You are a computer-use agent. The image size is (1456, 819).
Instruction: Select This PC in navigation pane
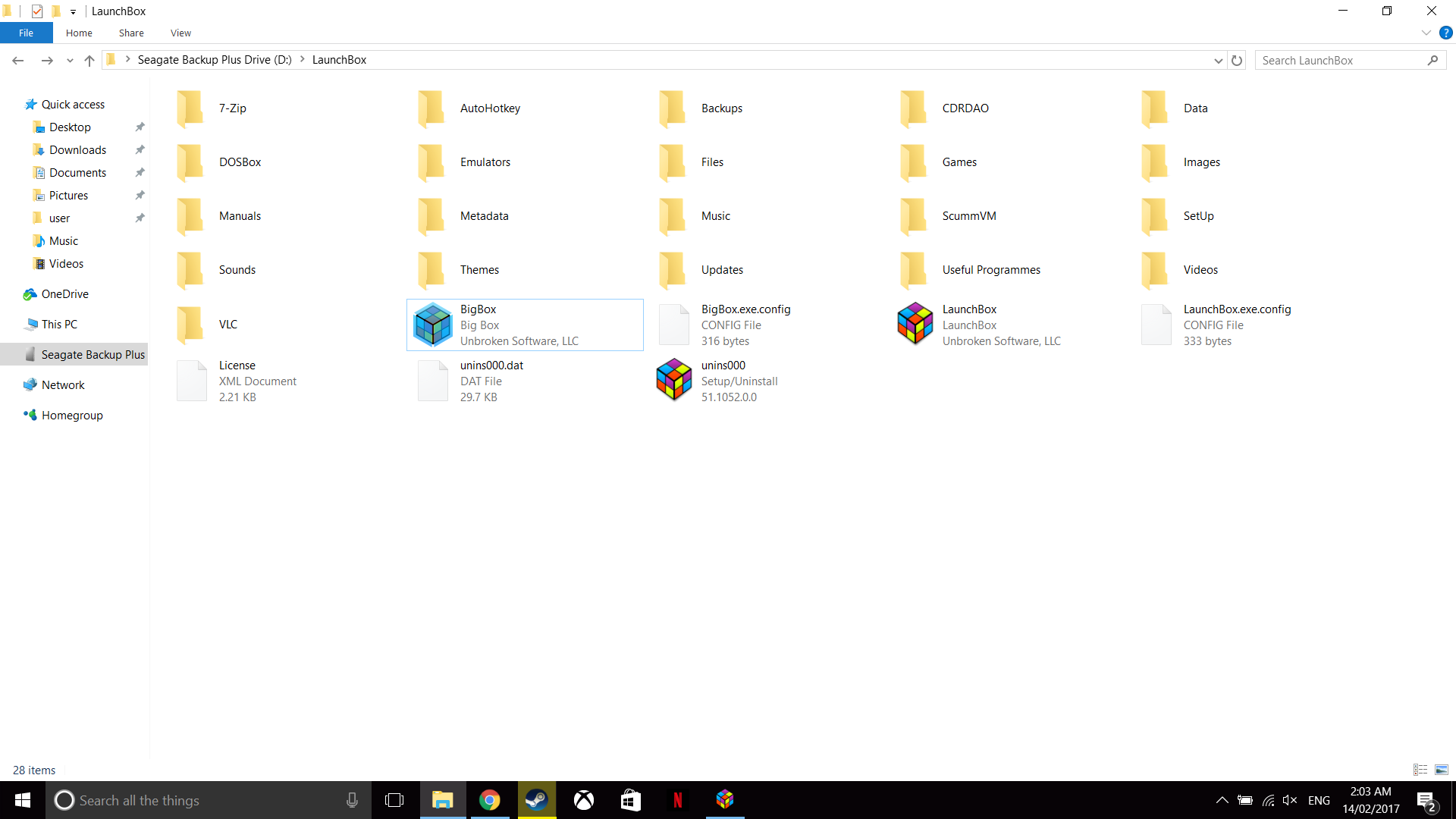[x=59, y=325]
